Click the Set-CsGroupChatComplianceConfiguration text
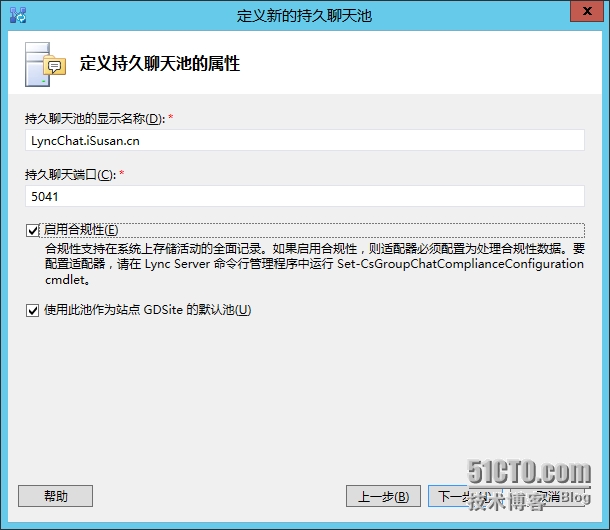 point(460,264)
